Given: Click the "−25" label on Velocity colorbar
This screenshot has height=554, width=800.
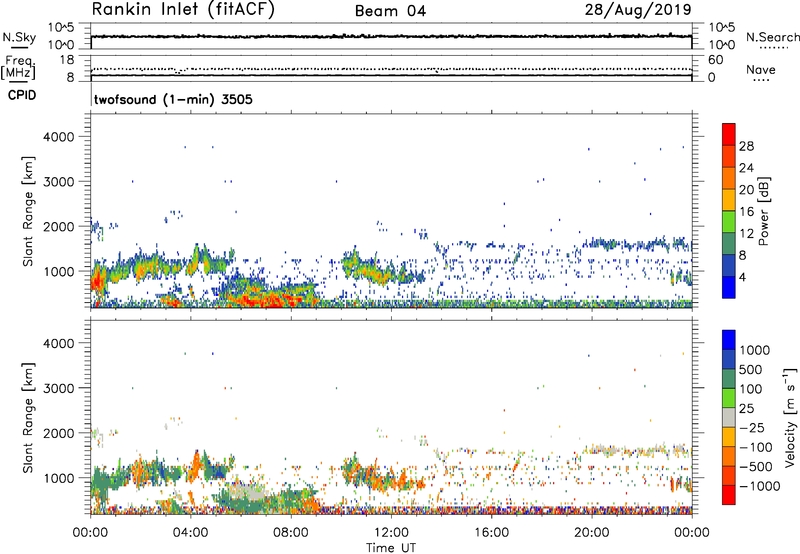Looking at the screenshot, I should point(752,428).
